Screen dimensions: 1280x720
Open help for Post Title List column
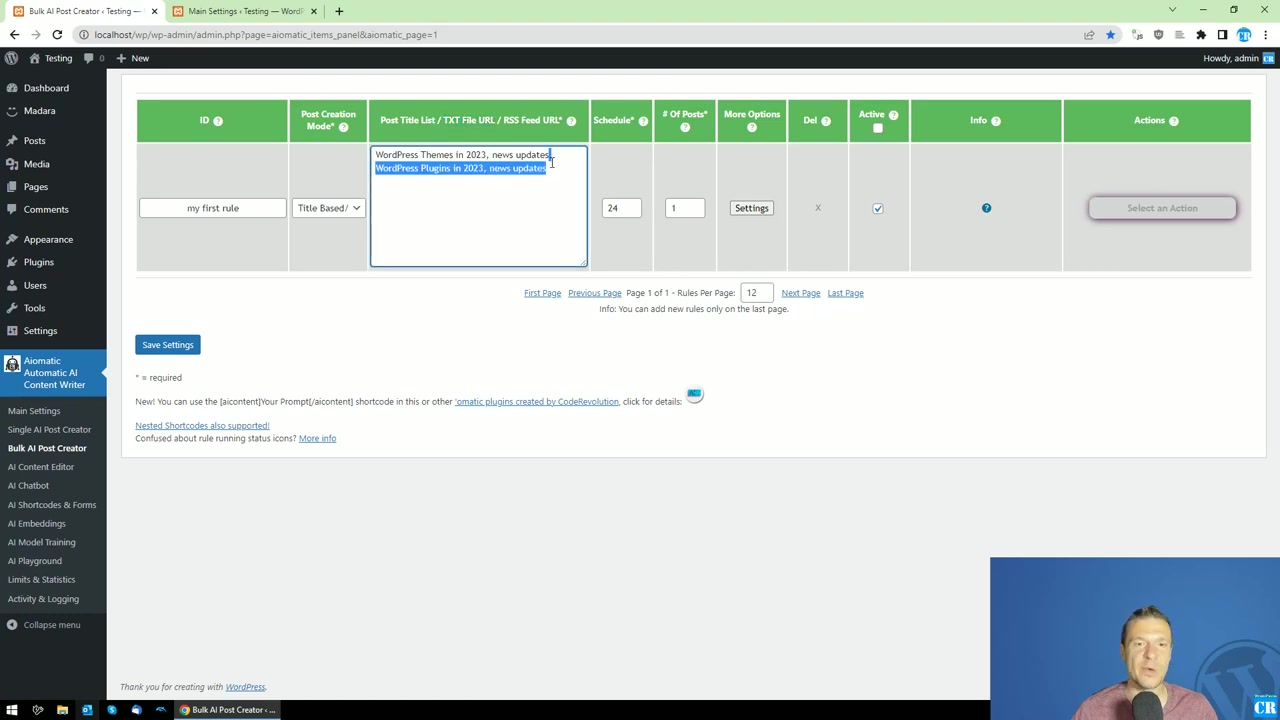(x=571, y=121)
